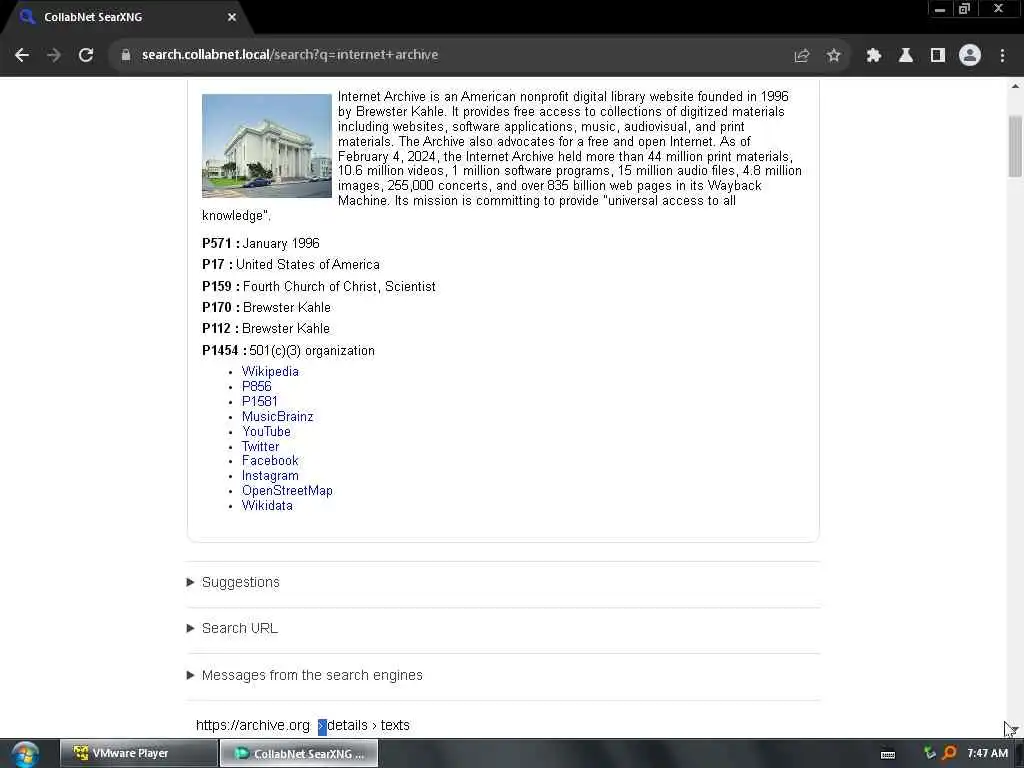Click the browser forward arrow
This screenshot has width=1024, height=768.
click(54, 55)
